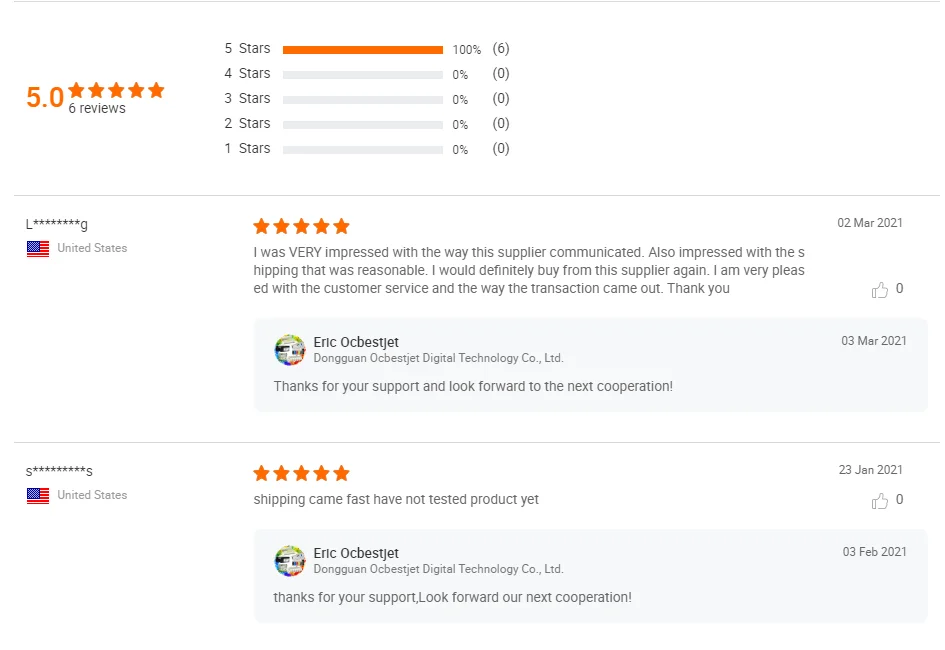
Task: Open Dongguan Ocbestjet company link in second reply
Action: 438,569
